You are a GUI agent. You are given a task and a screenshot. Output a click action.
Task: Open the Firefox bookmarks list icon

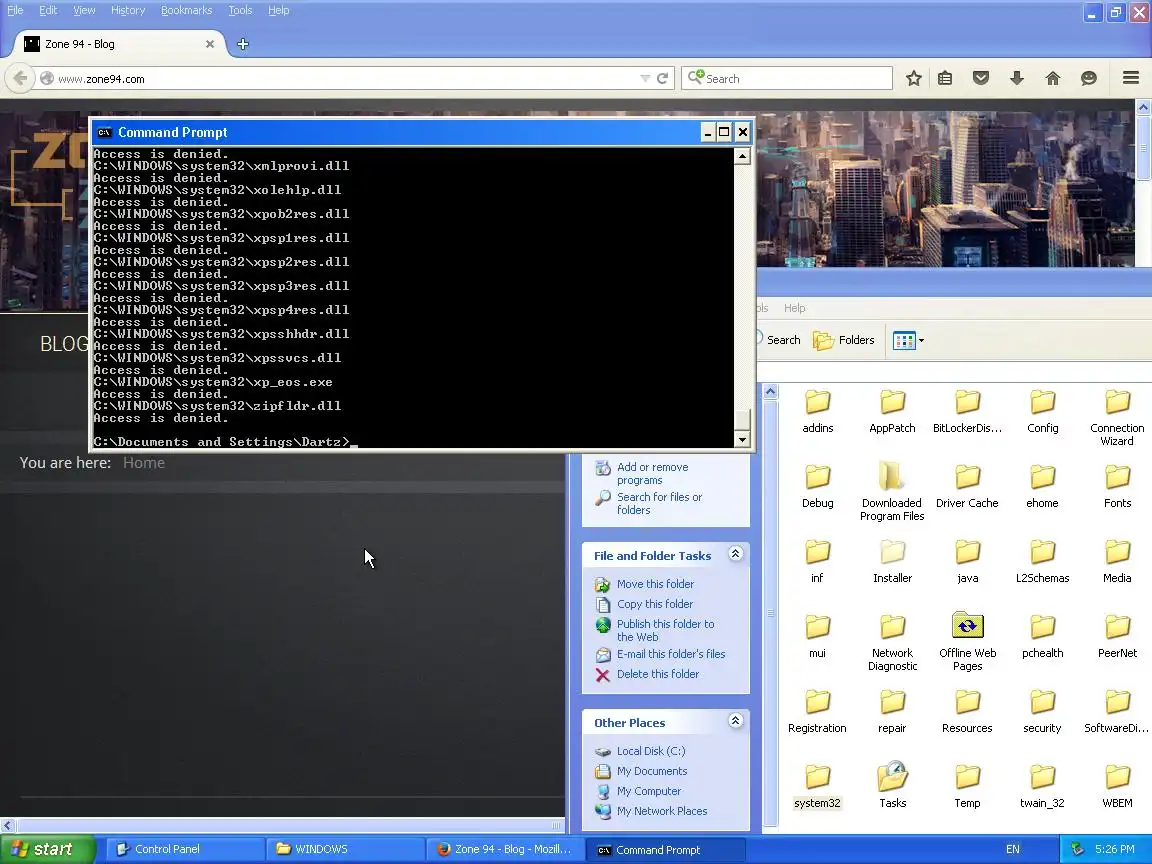[945, 79]
